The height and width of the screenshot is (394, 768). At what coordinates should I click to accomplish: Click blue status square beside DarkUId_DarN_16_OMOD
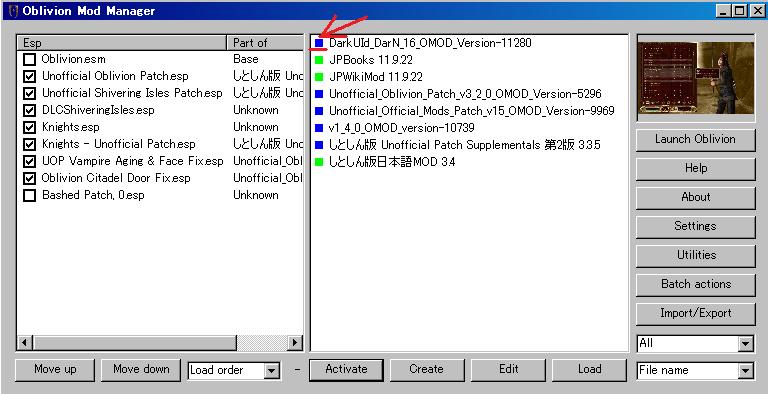tap(319, 43)
